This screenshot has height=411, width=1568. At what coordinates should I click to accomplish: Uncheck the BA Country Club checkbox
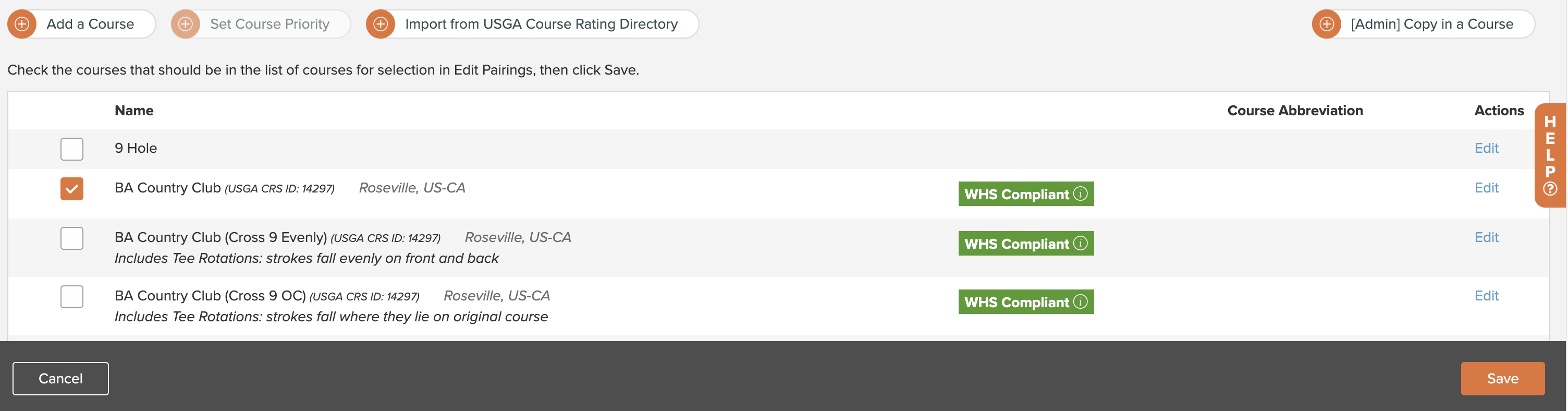[x=72, y=189]
